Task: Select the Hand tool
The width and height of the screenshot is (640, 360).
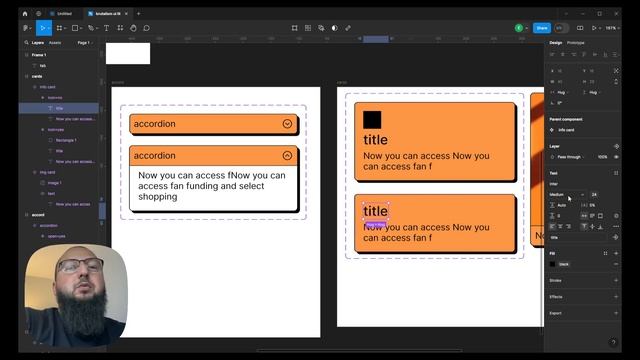Action: [133, 28]
